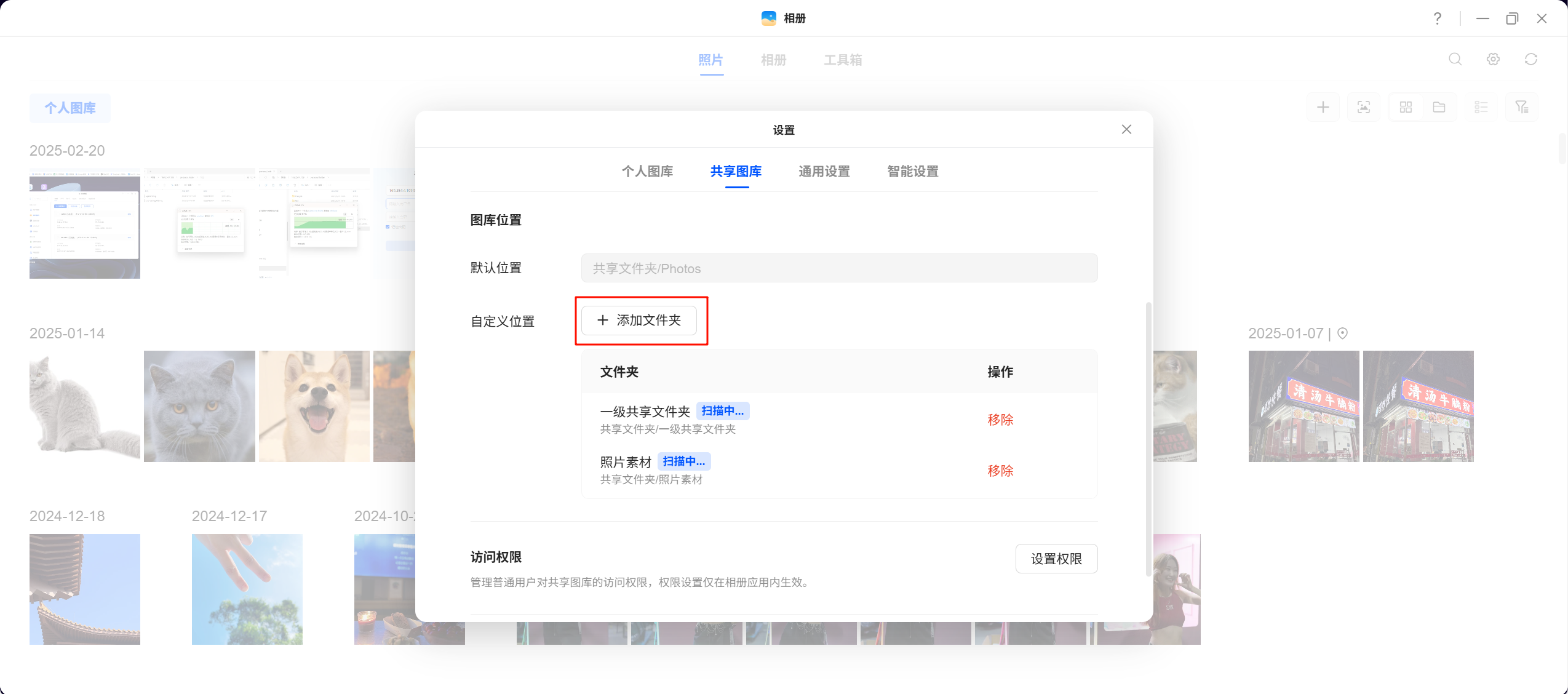Click the image scan icon in toolbar
This screenshot has width=1568, height=694.
coord(1363,108)
